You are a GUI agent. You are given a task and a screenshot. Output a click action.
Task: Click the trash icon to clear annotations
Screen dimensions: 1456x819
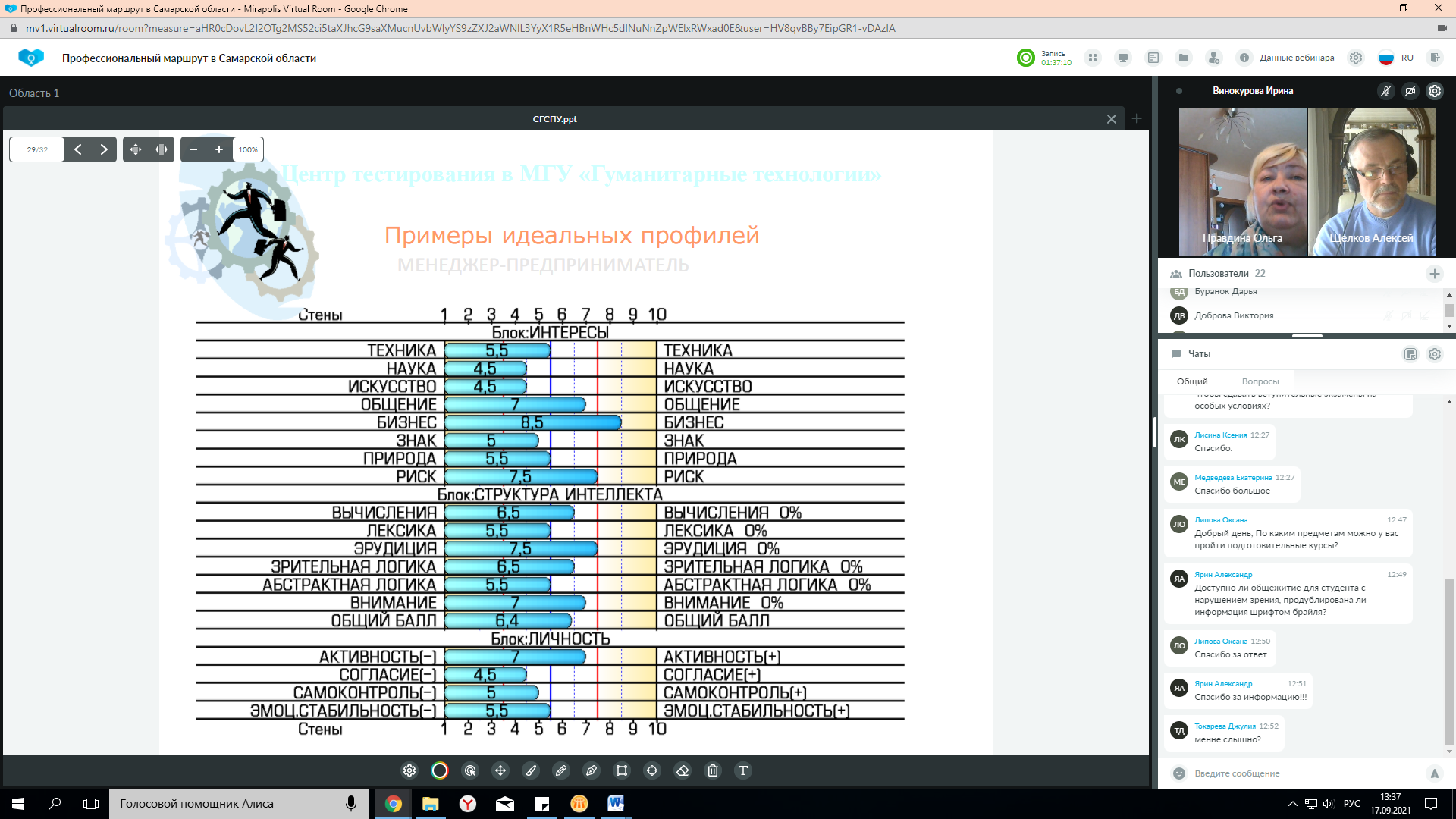pyautogui.click(x=713, y=770)
